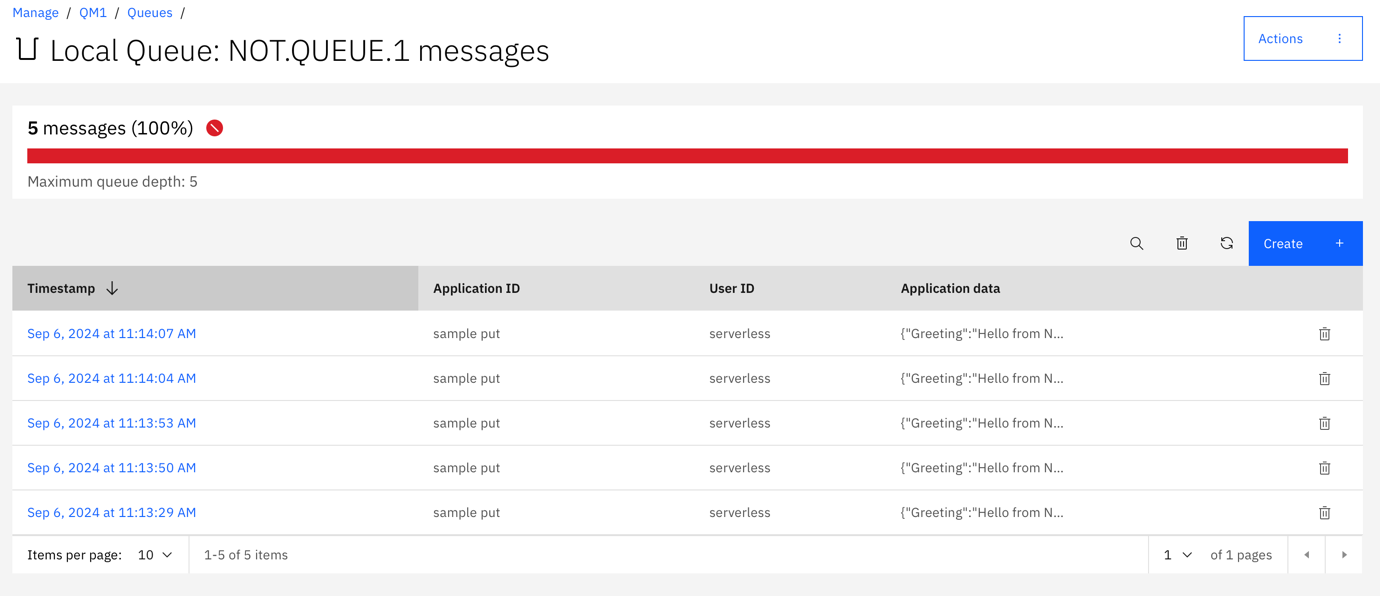The image size is (1380, 596).
Task: Delete the message from 11:13:50 AM
Action: [x=1324, y=468]
